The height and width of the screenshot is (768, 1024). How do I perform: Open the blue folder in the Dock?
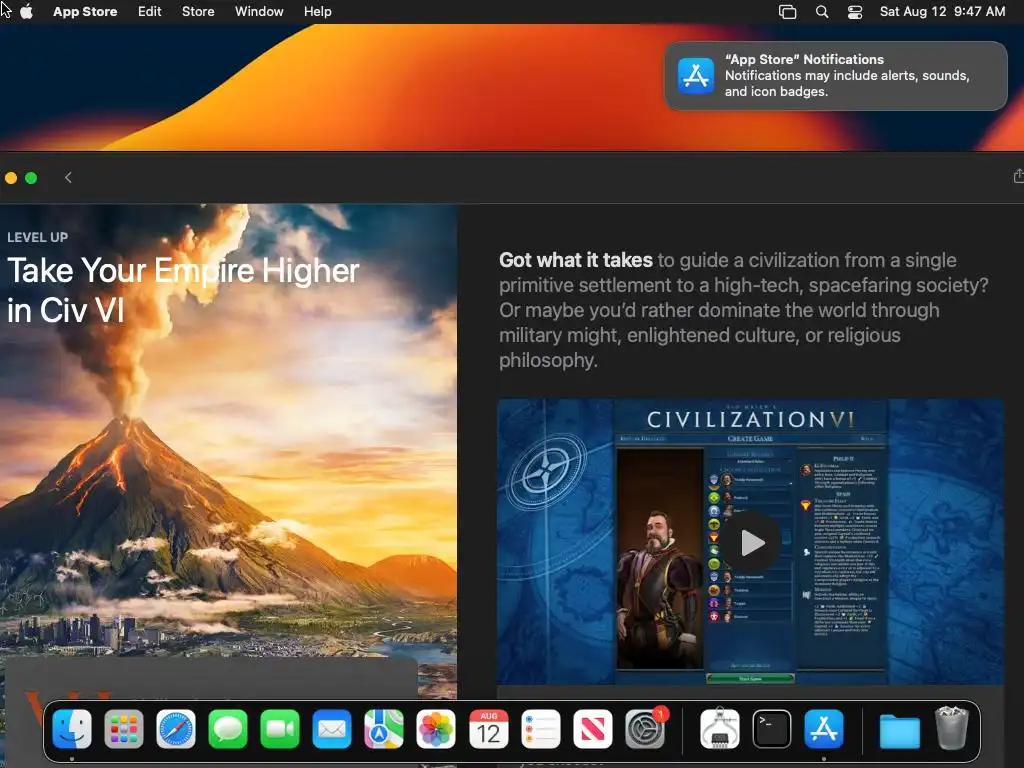[x=899, y=730]
